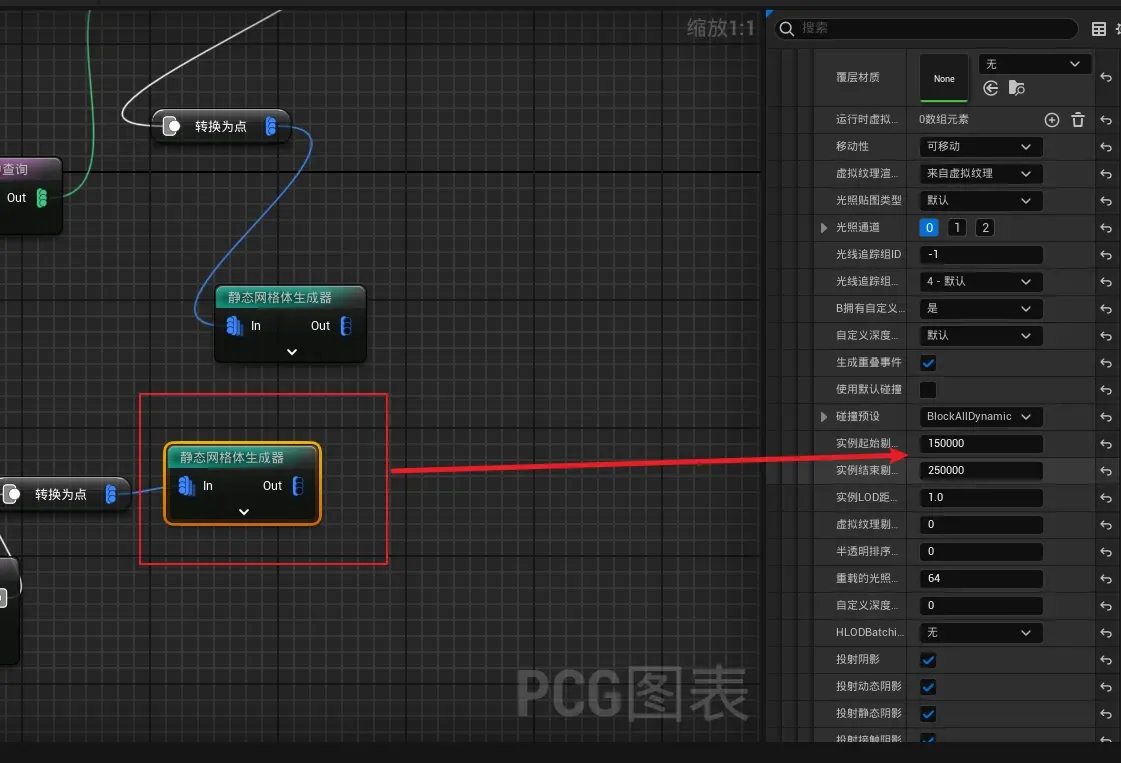The width and height of the screenshot is (1121, 763).
Task: Click the add array element plus icon
Action: pyautogui.click(x=1052, y=120)
